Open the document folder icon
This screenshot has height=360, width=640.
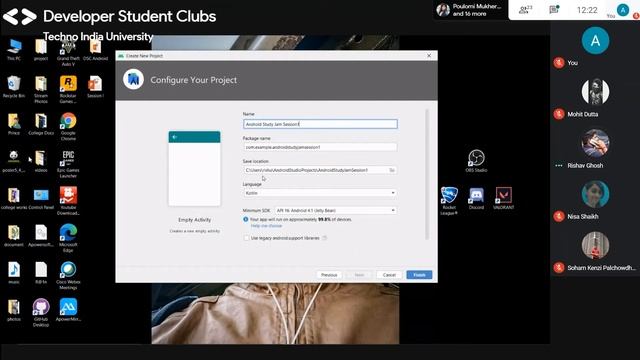coord(14,236)
